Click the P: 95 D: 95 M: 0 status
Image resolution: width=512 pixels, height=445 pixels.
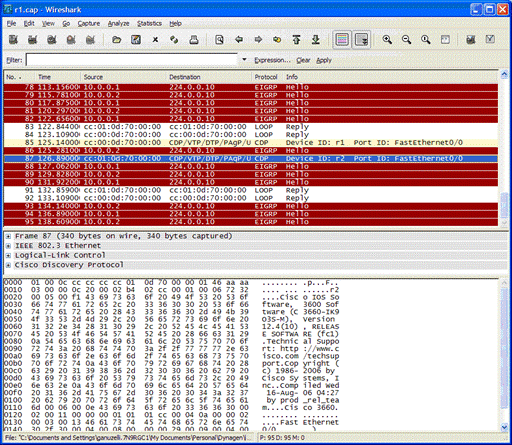tap(282, 438)
